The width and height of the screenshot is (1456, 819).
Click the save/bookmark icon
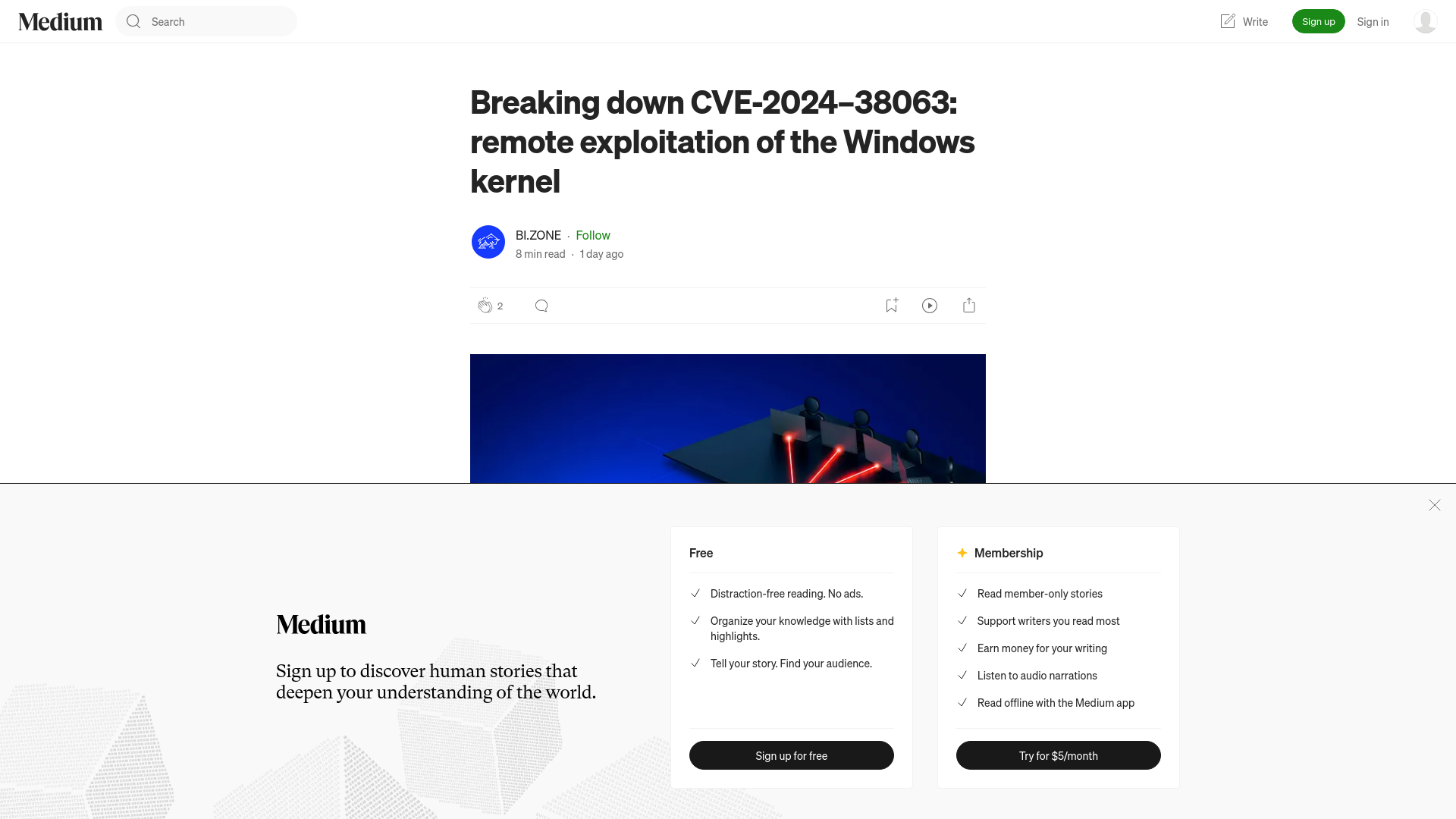pyautogui.click(x=891, y=305)
